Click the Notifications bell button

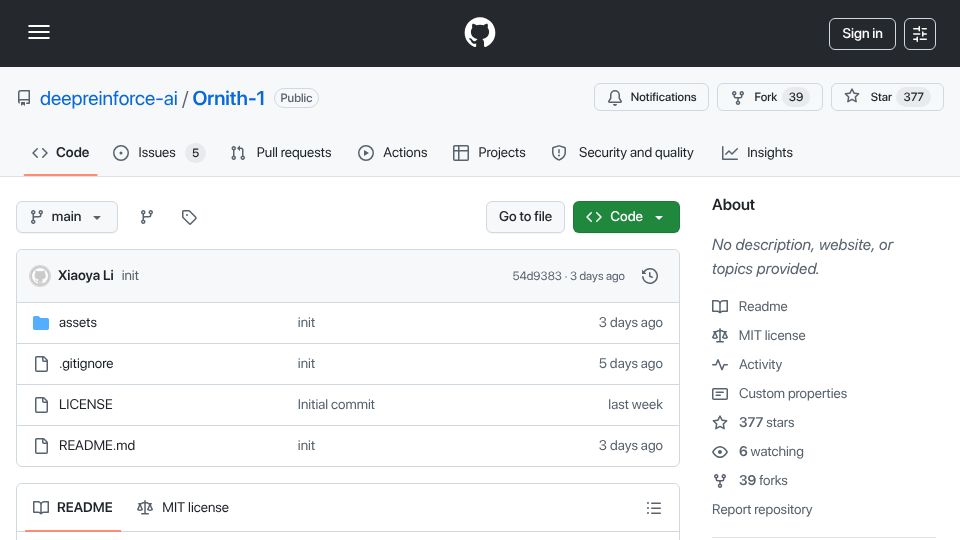pos(651,97)
